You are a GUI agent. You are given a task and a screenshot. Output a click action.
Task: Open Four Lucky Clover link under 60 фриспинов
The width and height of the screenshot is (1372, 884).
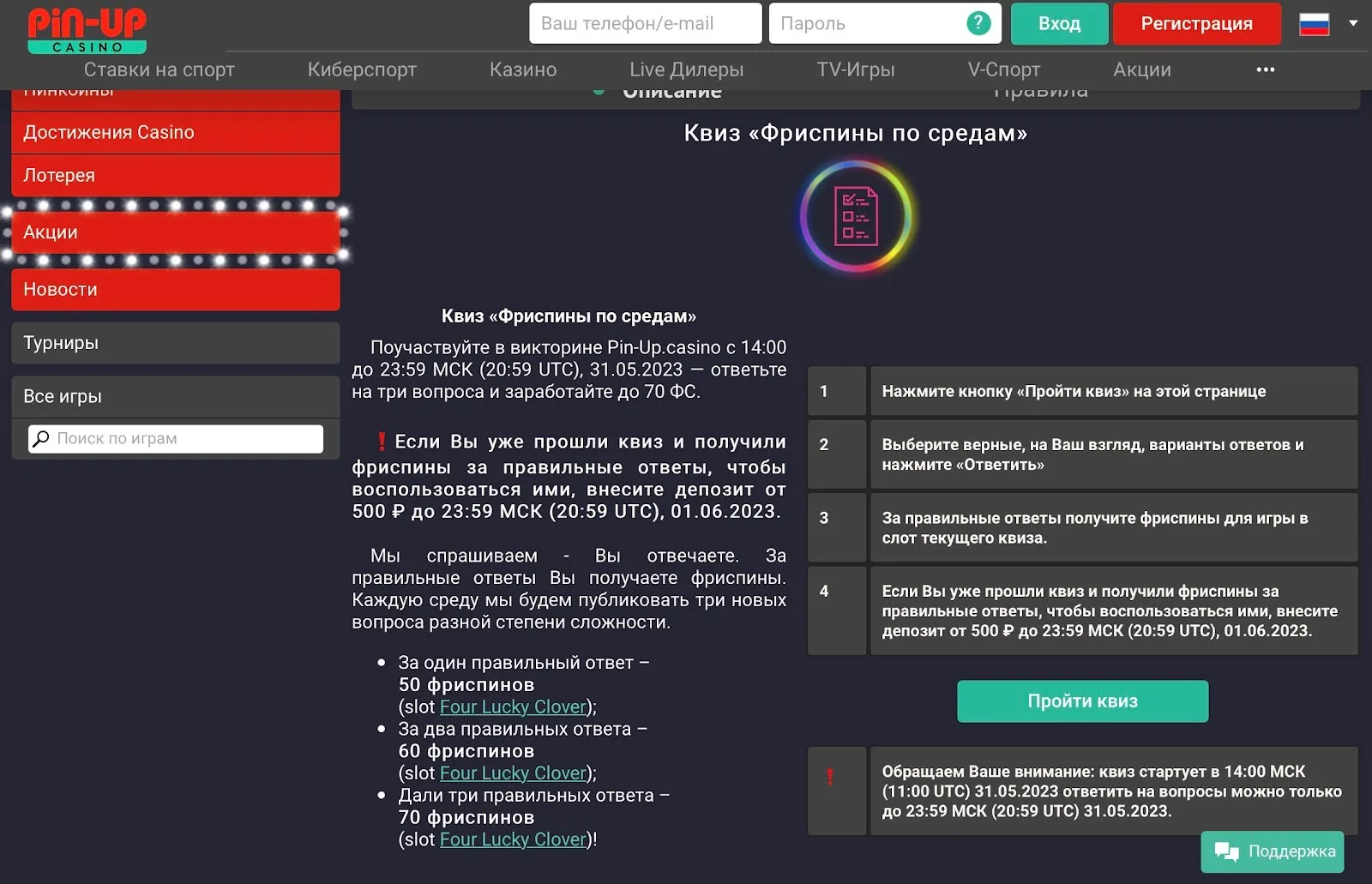(x=513, y=773)
